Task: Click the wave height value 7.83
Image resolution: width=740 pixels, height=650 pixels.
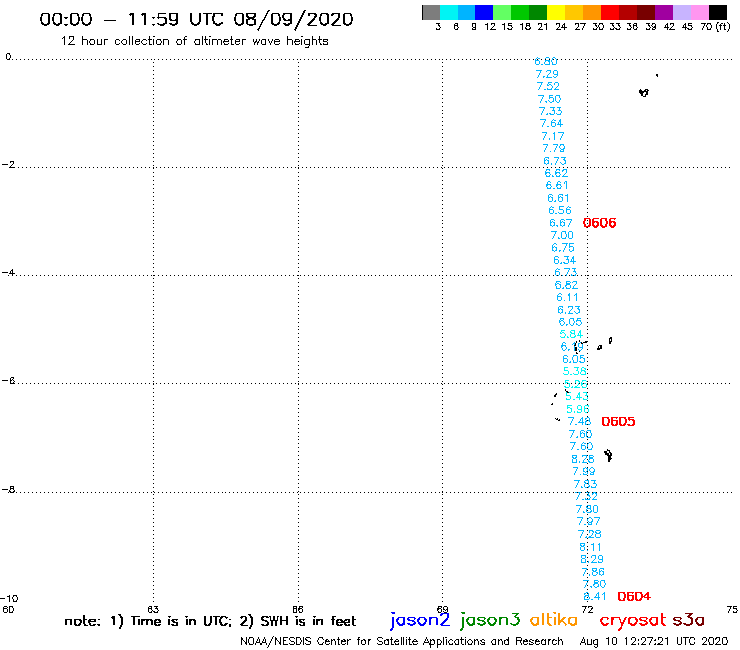Action: coord(585,484)
